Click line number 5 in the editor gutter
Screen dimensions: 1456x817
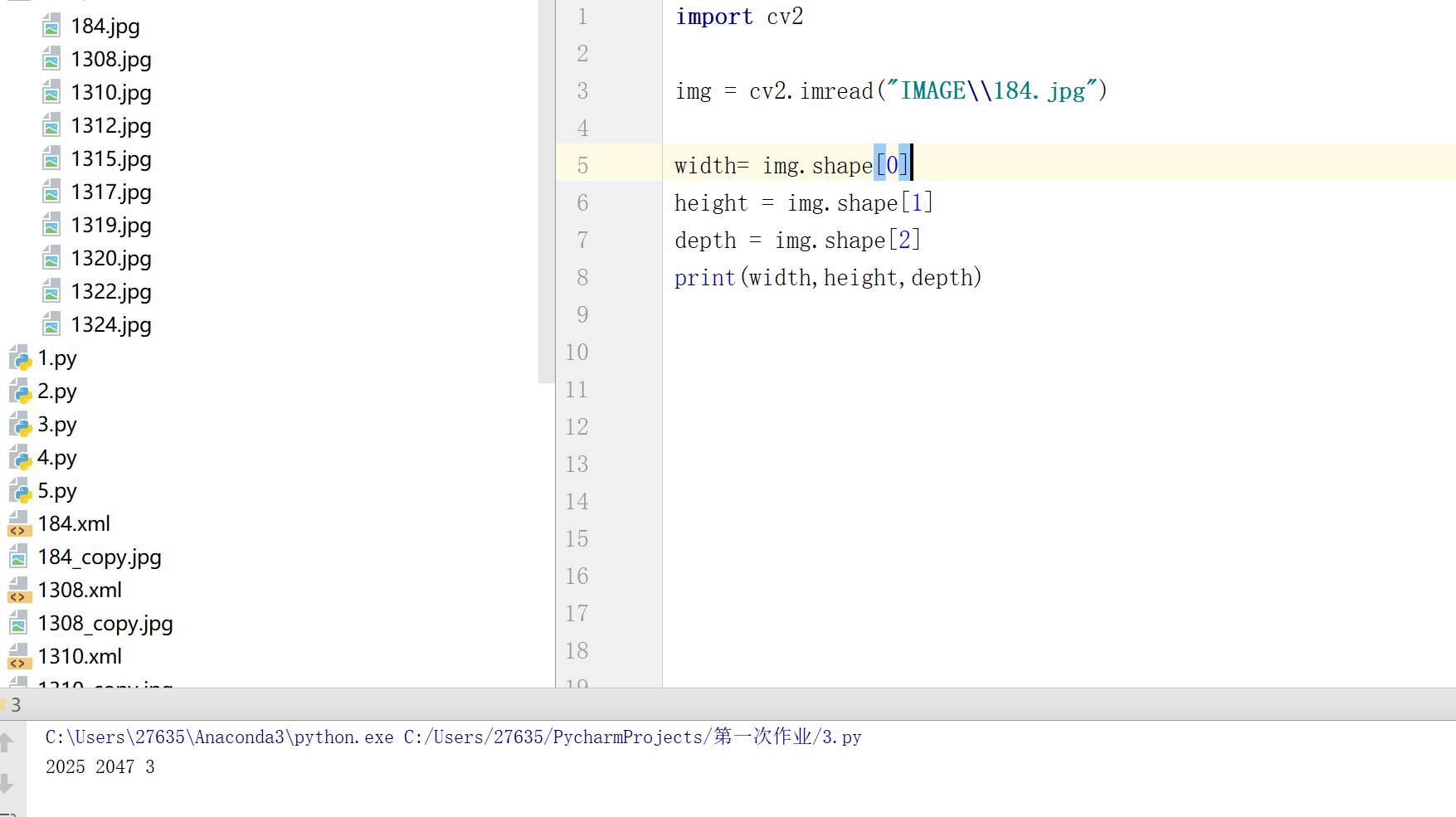(x=583, y=165)
